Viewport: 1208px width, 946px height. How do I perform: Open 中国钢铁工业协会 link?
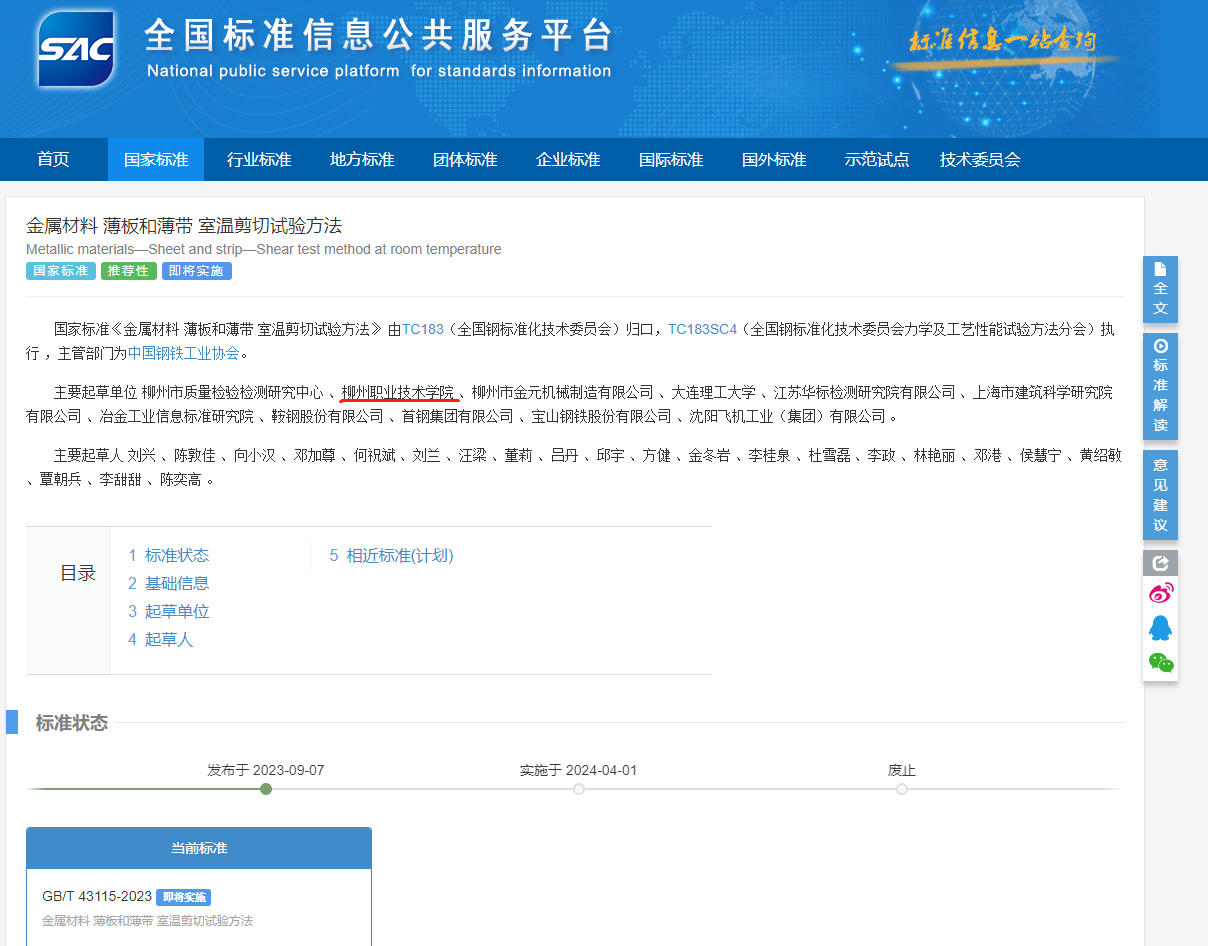coord(183,353)
